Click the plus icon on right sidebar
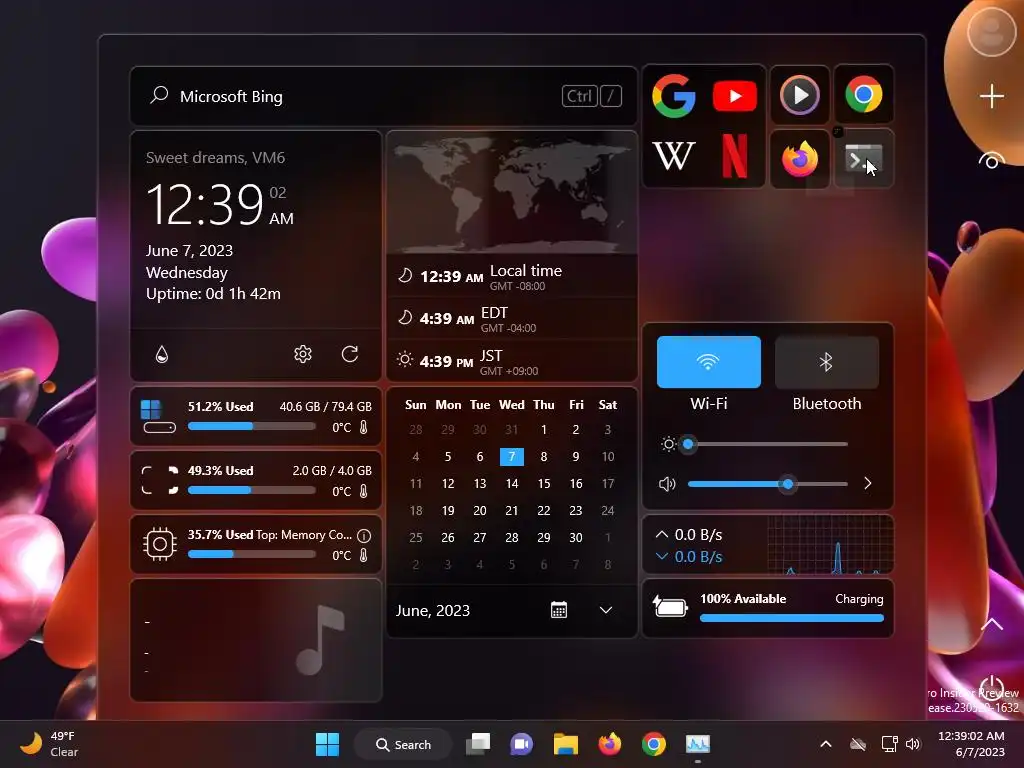 pyautogui.click(x=991, y=96)
